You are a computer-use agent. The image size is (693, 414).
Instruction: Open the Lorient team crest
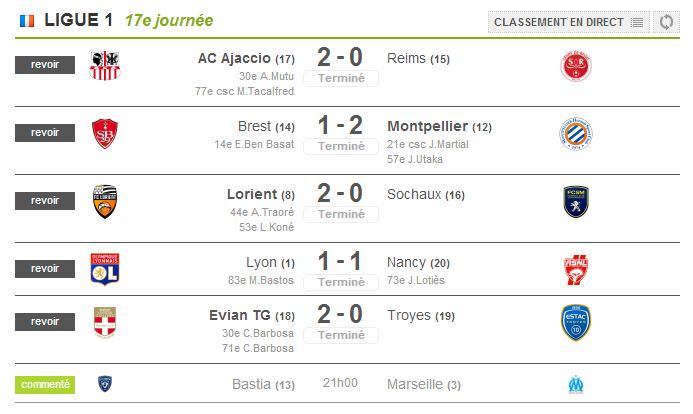105,201
